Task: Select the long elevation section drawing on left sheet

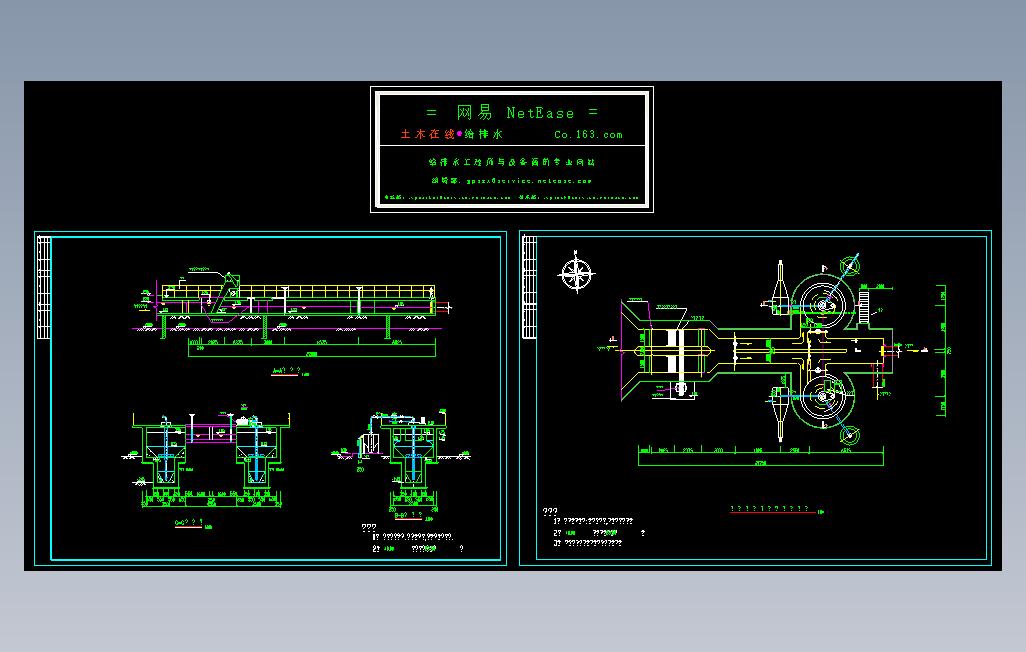Action: click(292, 314)
